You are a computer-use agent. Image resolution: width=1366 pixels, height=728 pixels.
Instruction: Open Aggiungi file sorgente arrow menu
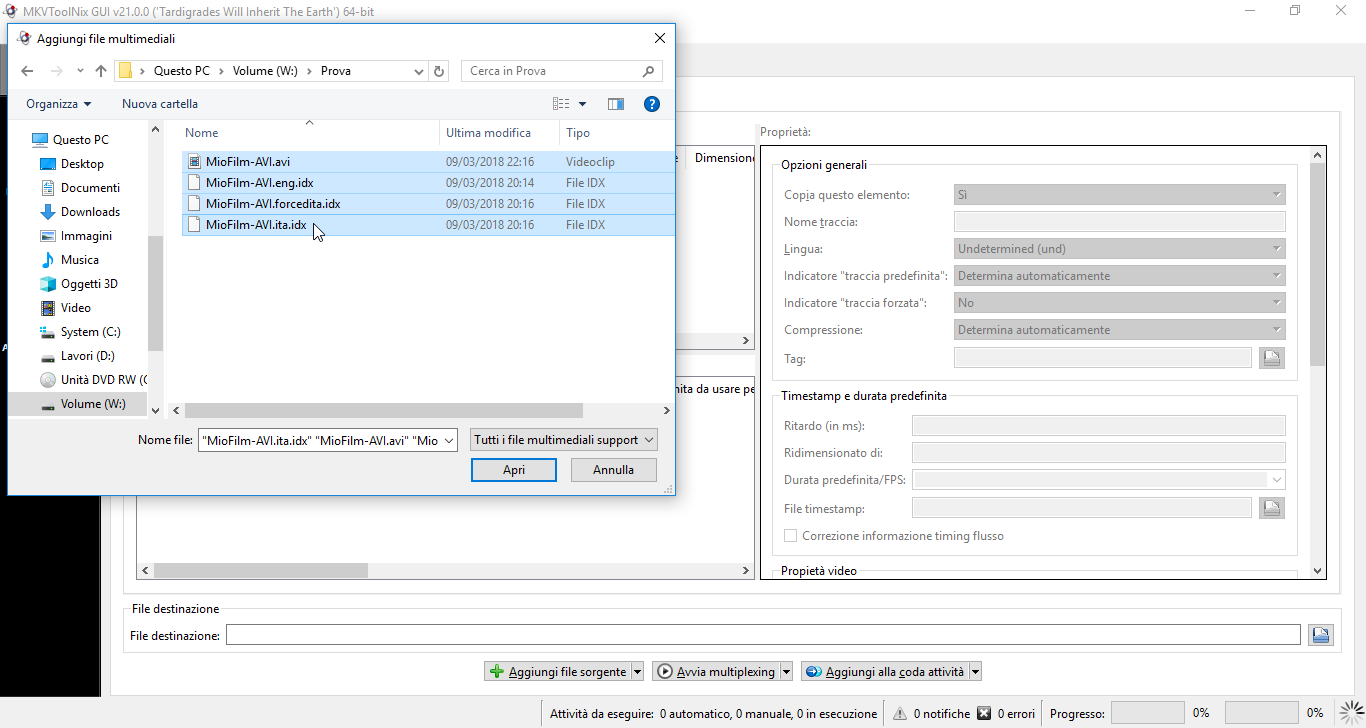tap(638, 672)
